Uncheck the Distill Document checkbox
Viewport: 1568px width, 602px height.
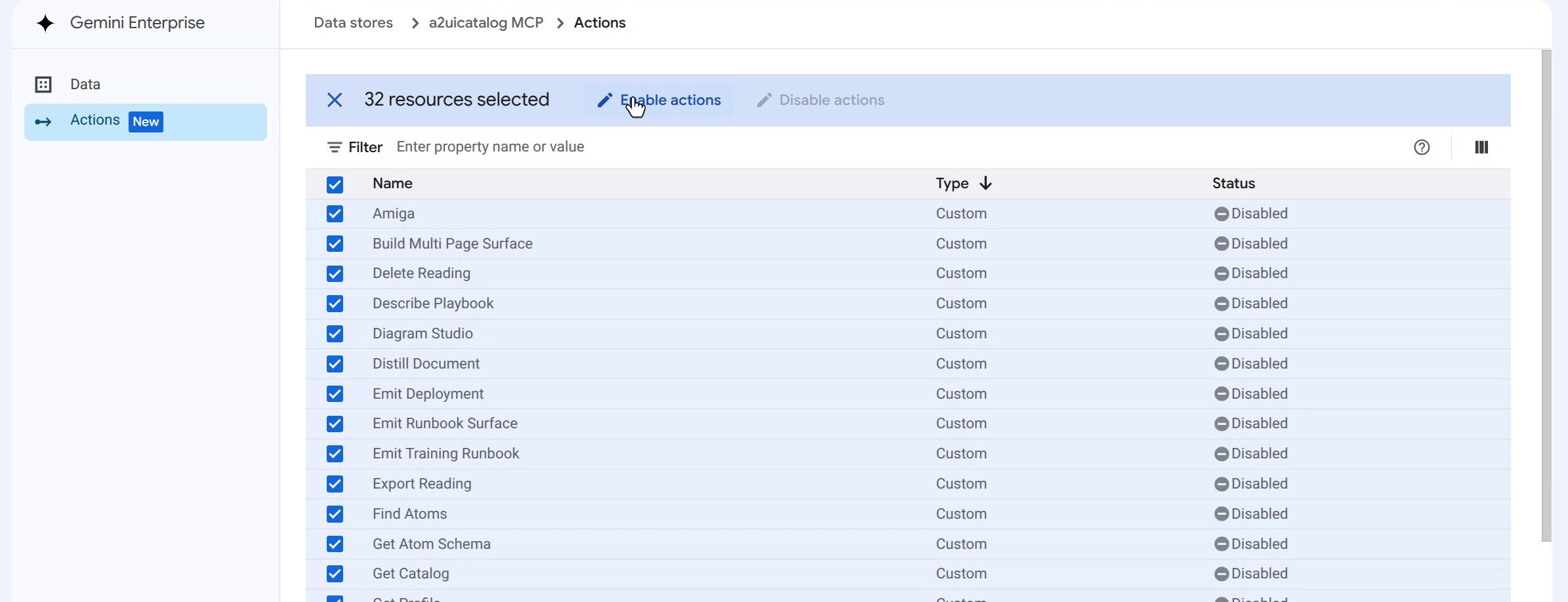335,364
